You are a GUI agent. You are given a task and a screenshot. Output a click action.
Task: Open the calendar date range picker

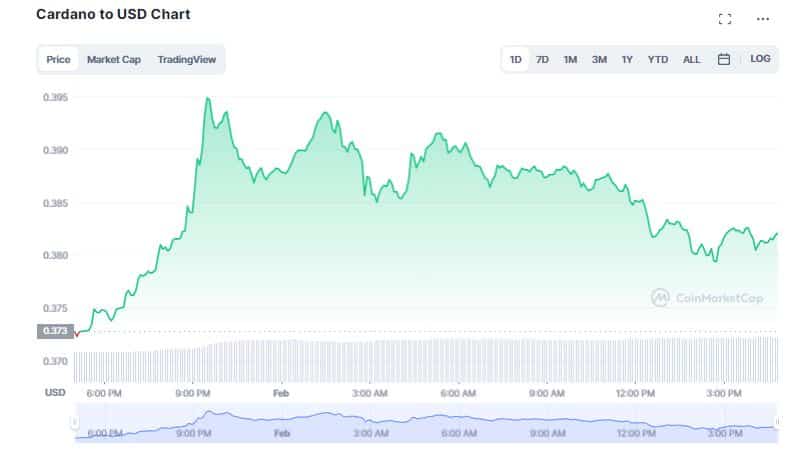tap(723, 60)
